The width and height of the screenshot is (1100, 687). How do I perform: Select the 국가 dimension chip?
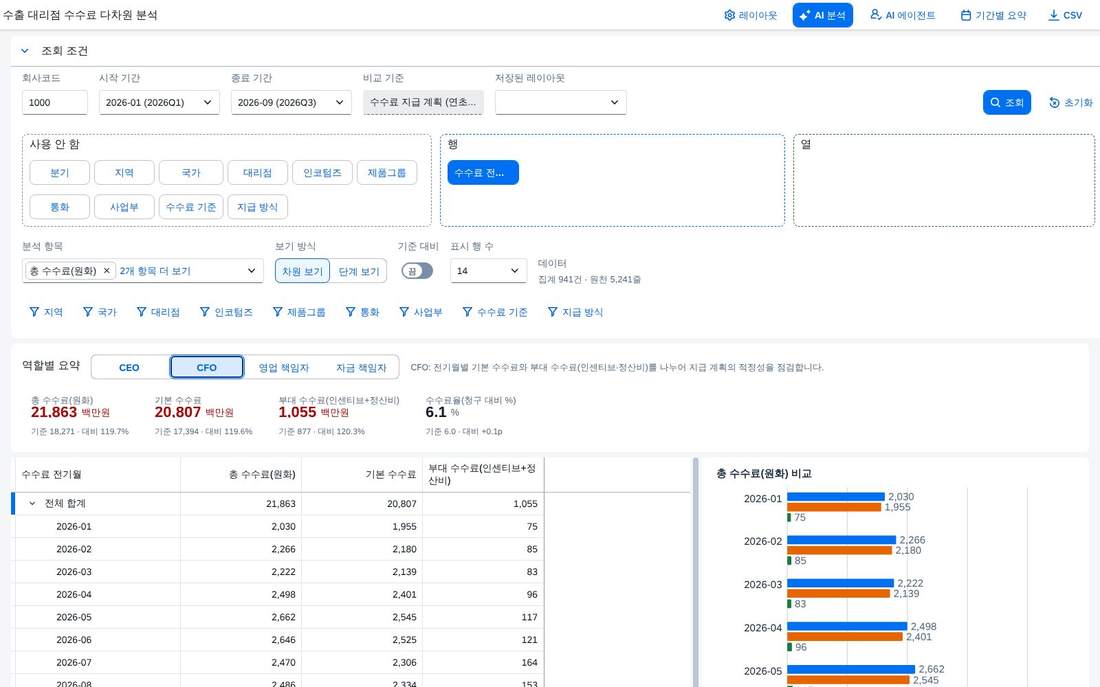pyautogui.click(x=191, y=173)
